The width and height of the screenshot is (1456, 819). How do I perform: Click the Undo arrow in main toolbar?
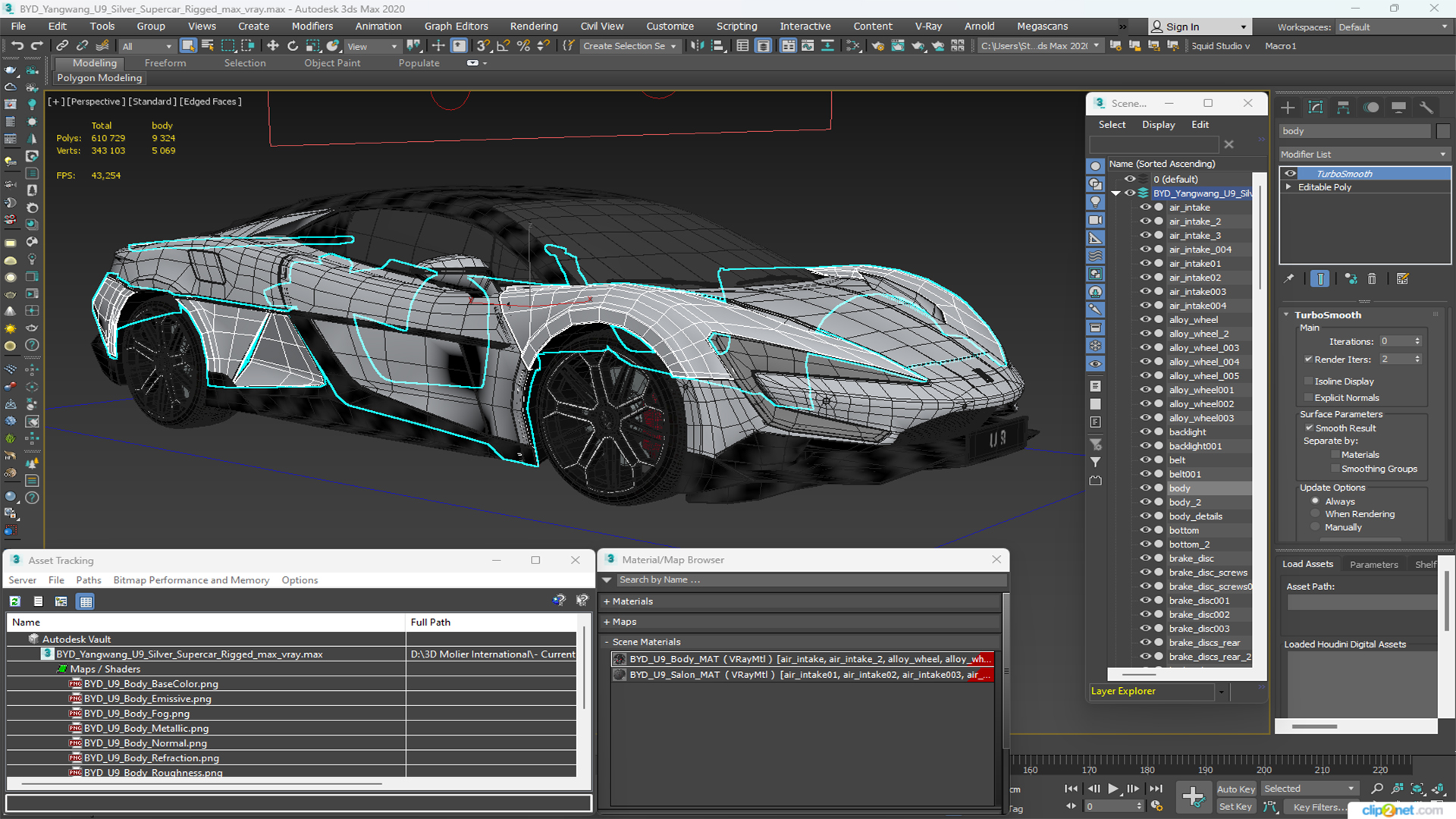point(17,46)
